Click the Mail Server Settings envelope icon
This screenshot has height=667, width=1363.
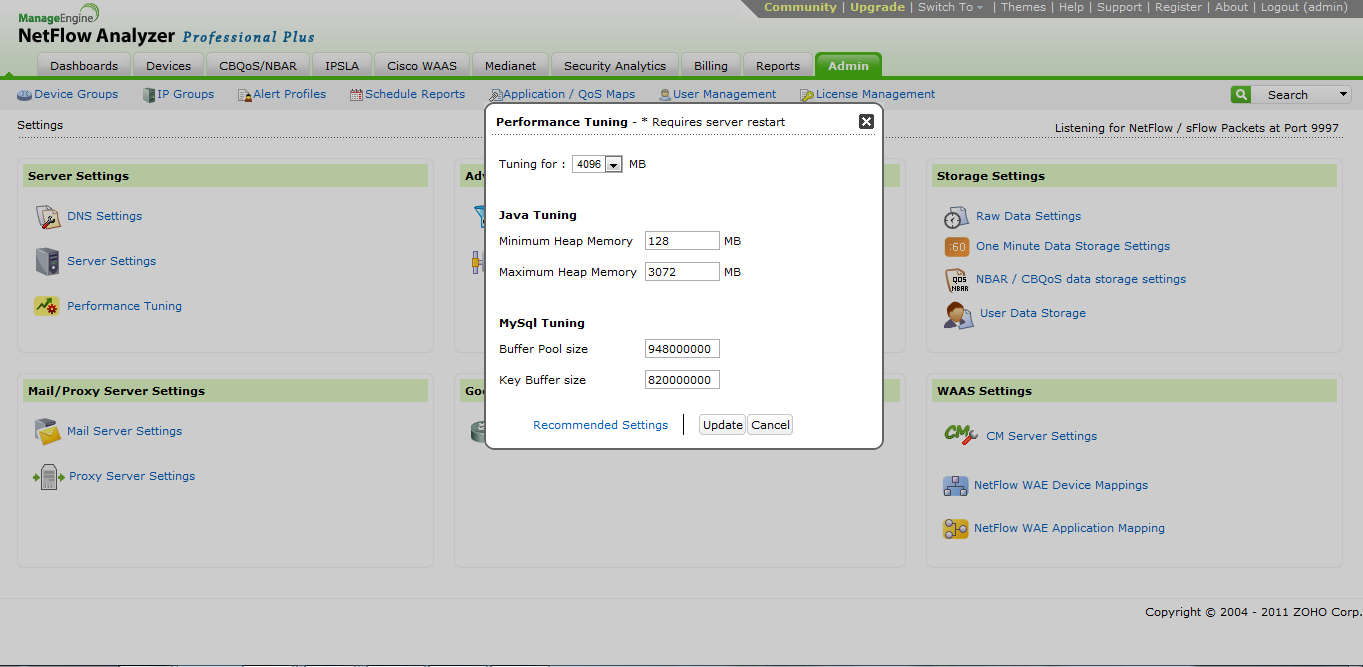(47, 431)
